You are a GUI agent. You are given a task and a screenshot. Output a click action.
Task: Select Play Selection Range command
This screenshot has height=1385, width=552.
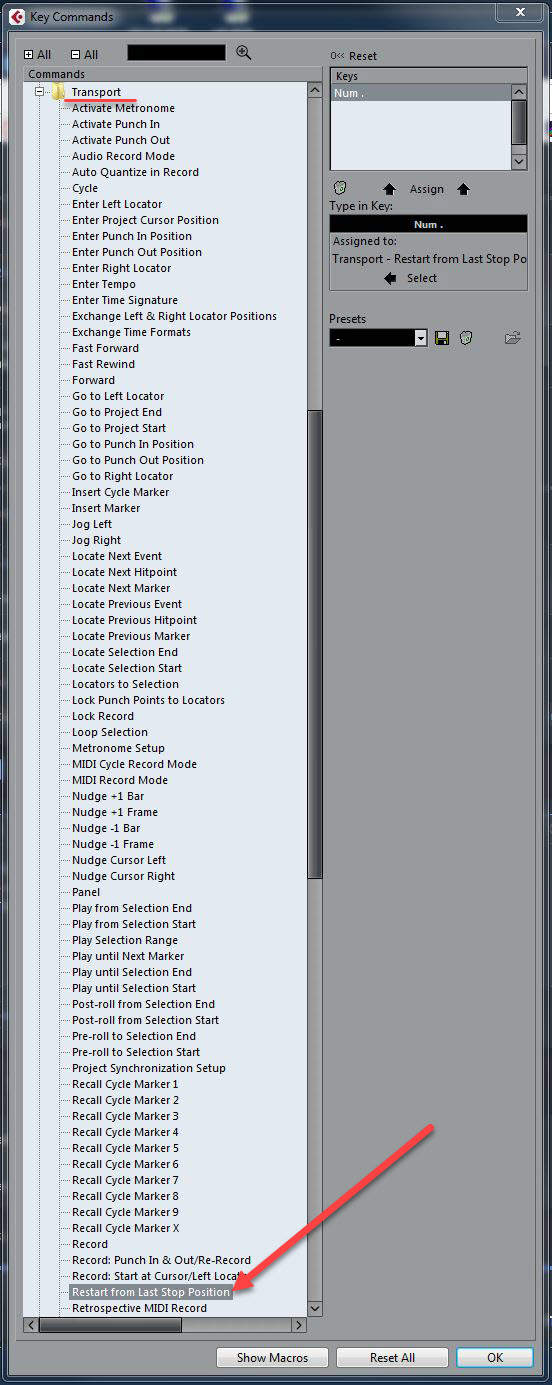(x=125, y=940)
